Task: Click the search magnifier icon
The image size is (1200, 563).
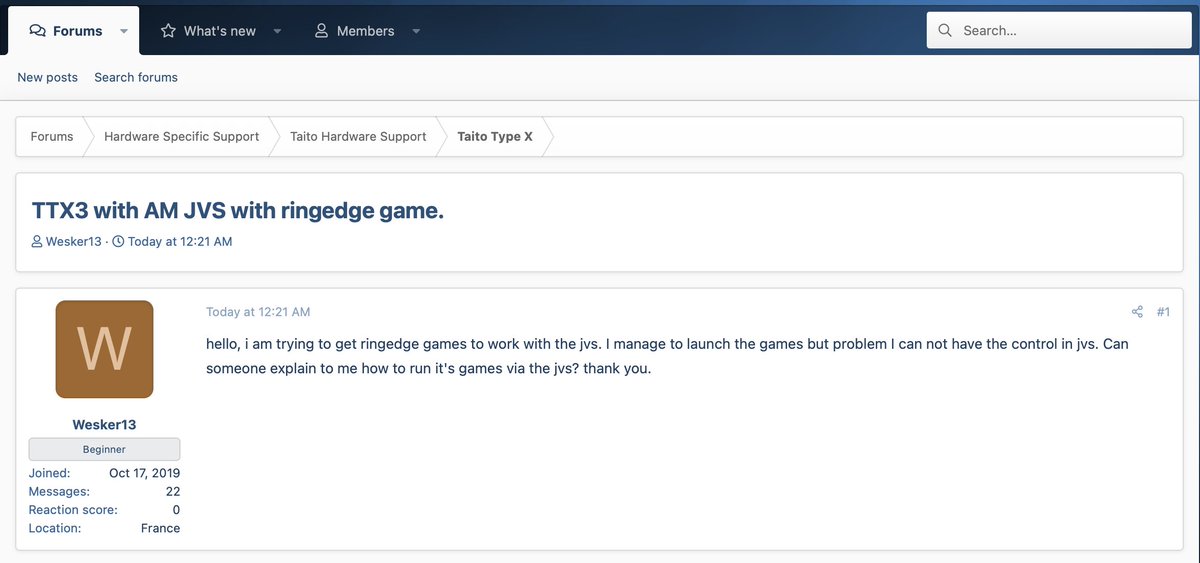Action: pyautogui.click(x=945, y=31)
